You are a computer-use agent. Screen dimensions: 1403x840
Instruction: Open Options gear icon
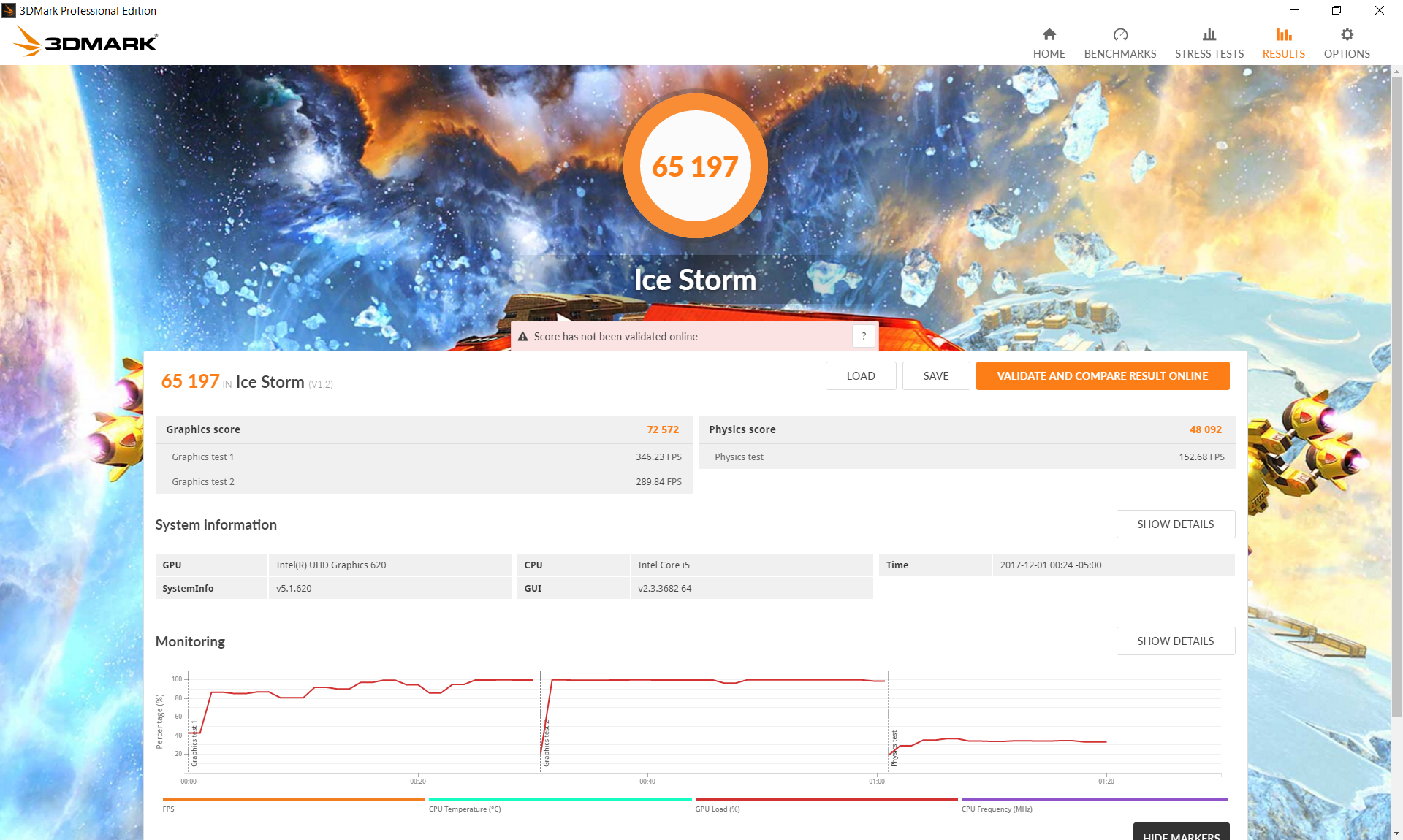coord(1346,35)
